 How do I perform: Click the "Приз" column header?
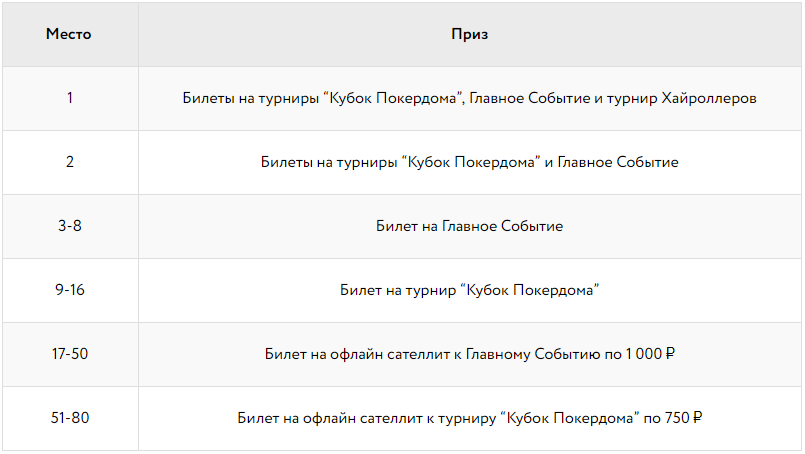(x=469, y=34)
